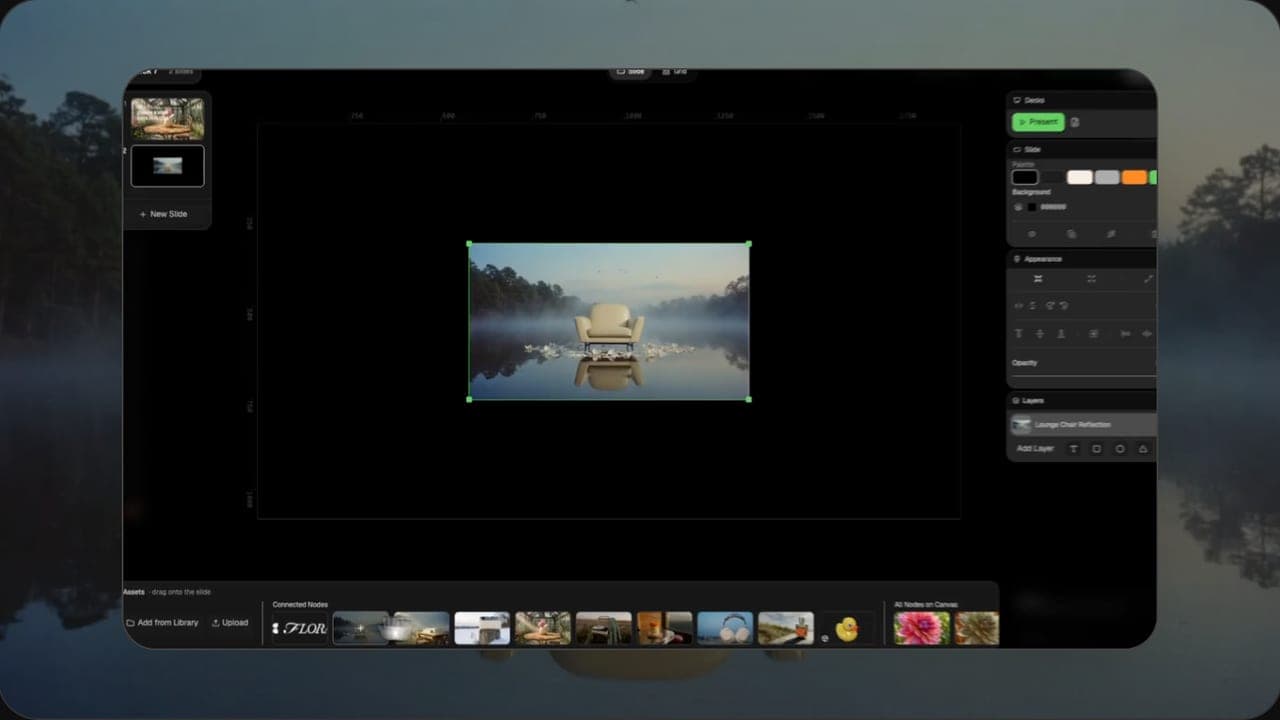Viewport: 1280px width, 720px height.
Task: Pick the rubber duck asset
Action: [847, 629]
